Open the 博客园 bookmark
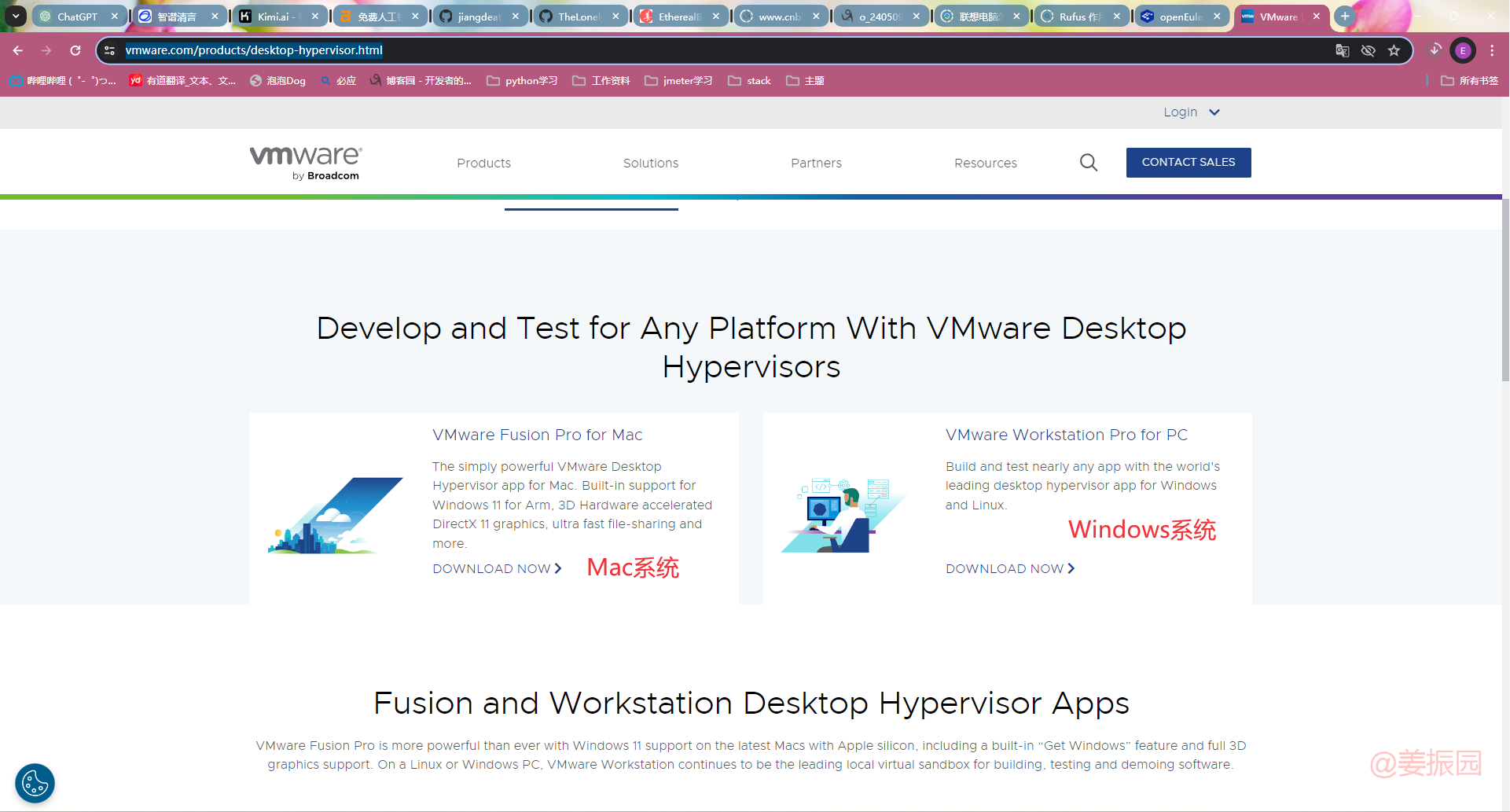 point(421,81)
